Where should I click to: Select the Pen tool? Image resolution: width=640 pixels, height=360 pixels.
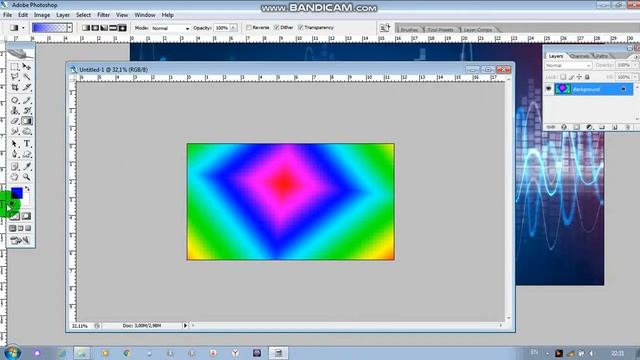pos(15,154)
